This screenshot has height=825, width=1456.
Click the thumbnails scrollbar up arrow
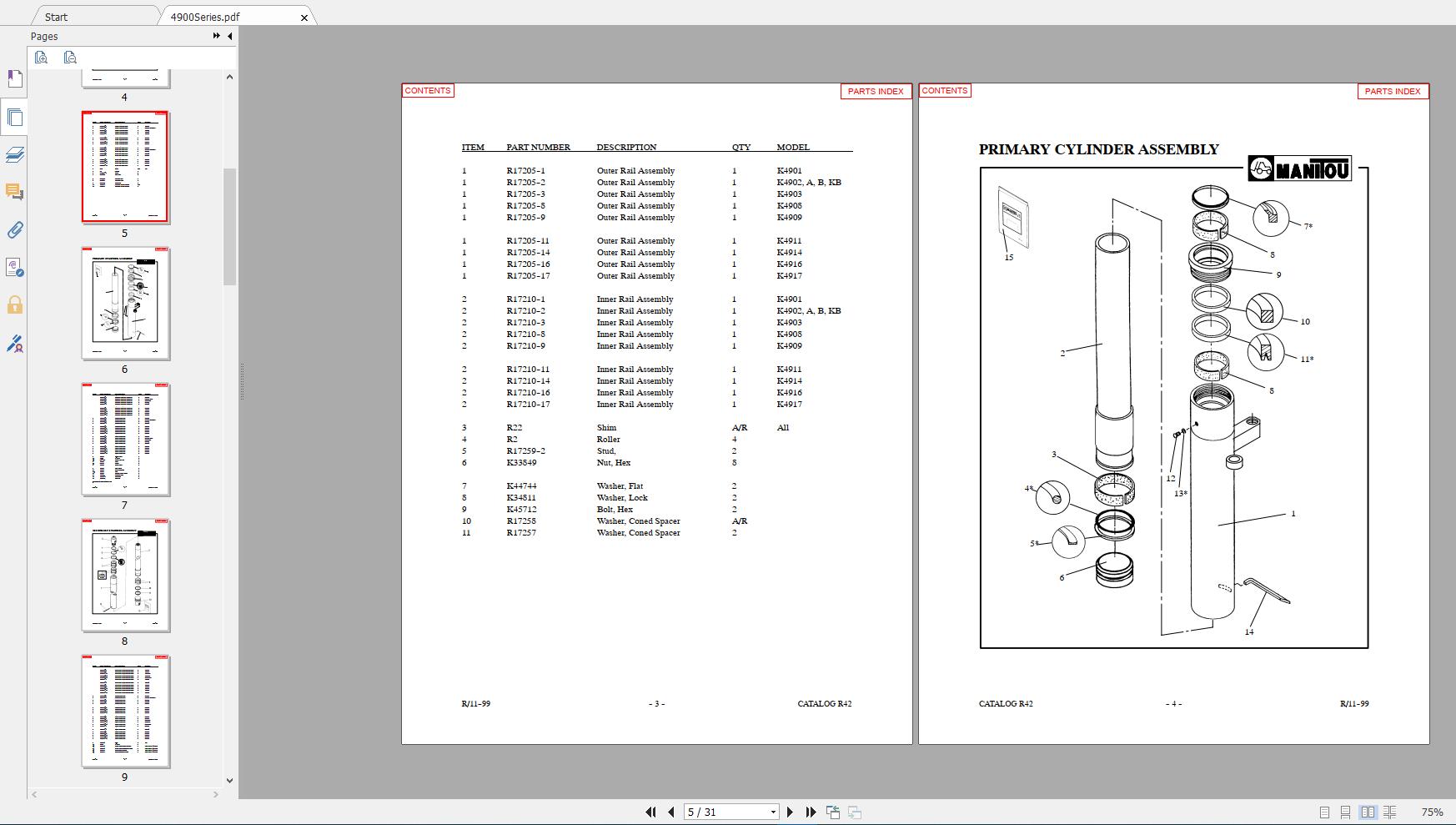coord(229,77)
